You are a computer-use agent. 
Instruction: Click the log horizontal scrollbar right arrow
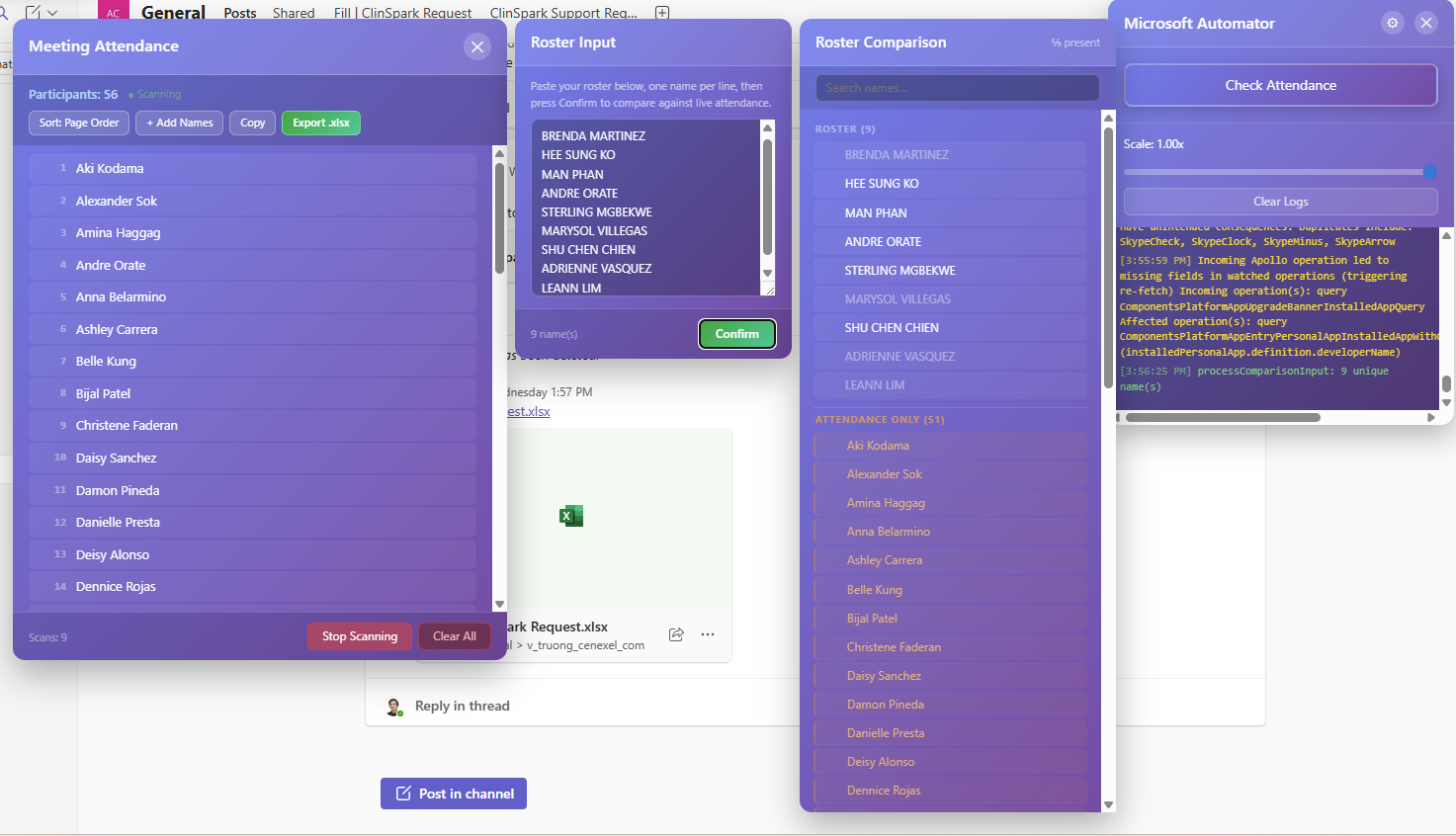pos(1430,417)
